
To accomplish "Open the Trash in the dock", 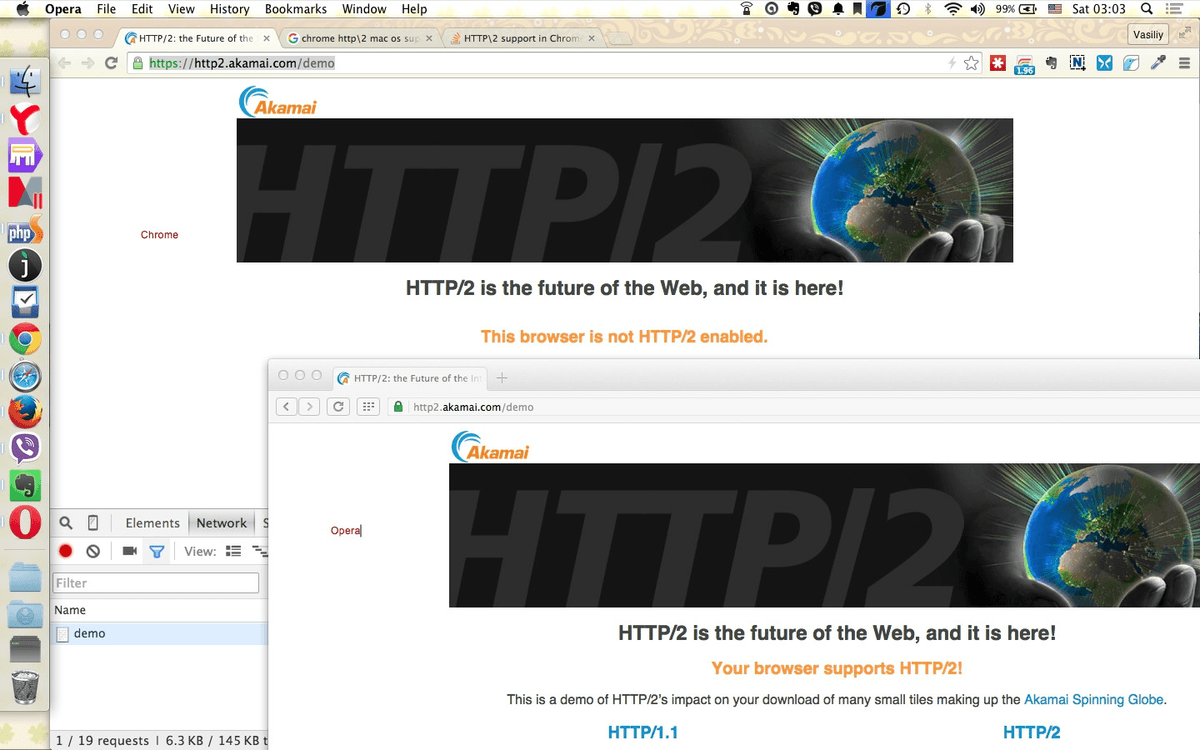I will (x=25, y=687).
